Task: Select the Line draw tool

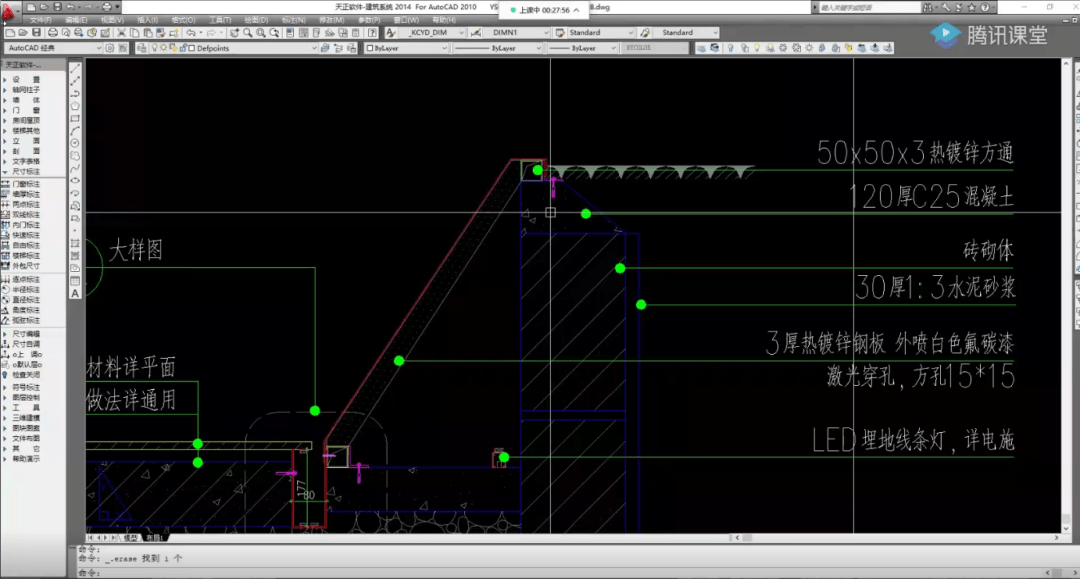Action: pyautogui.click(x=75, y=68)
